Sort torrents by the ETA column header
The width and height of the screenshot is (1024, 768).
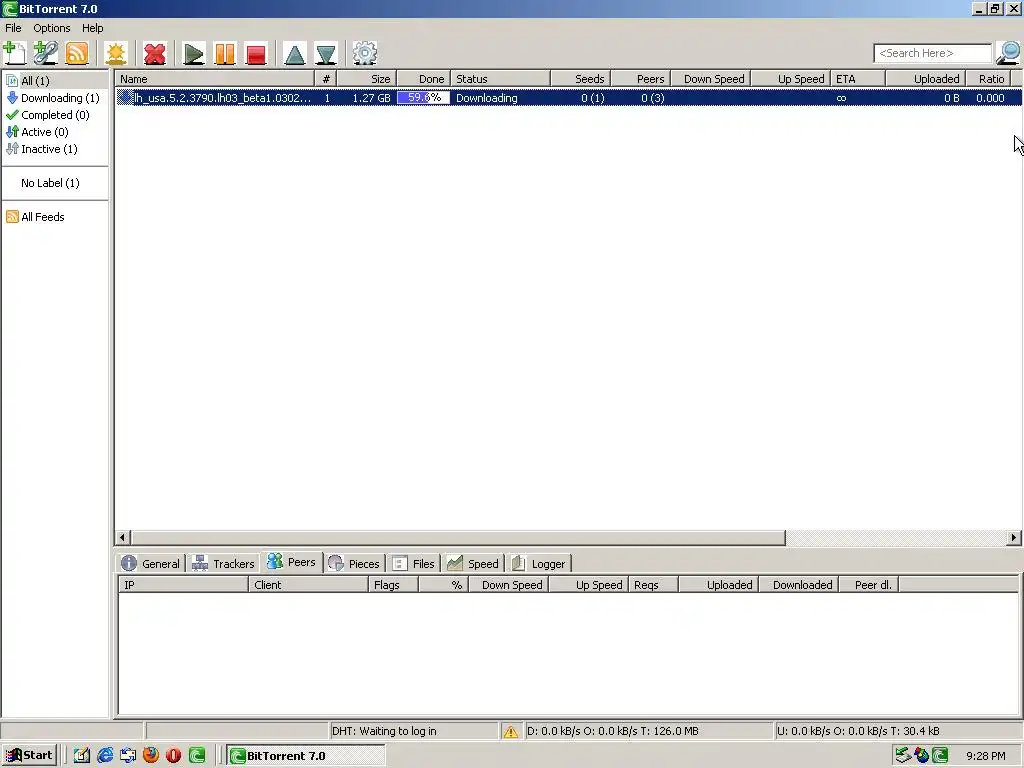(857, 79)
